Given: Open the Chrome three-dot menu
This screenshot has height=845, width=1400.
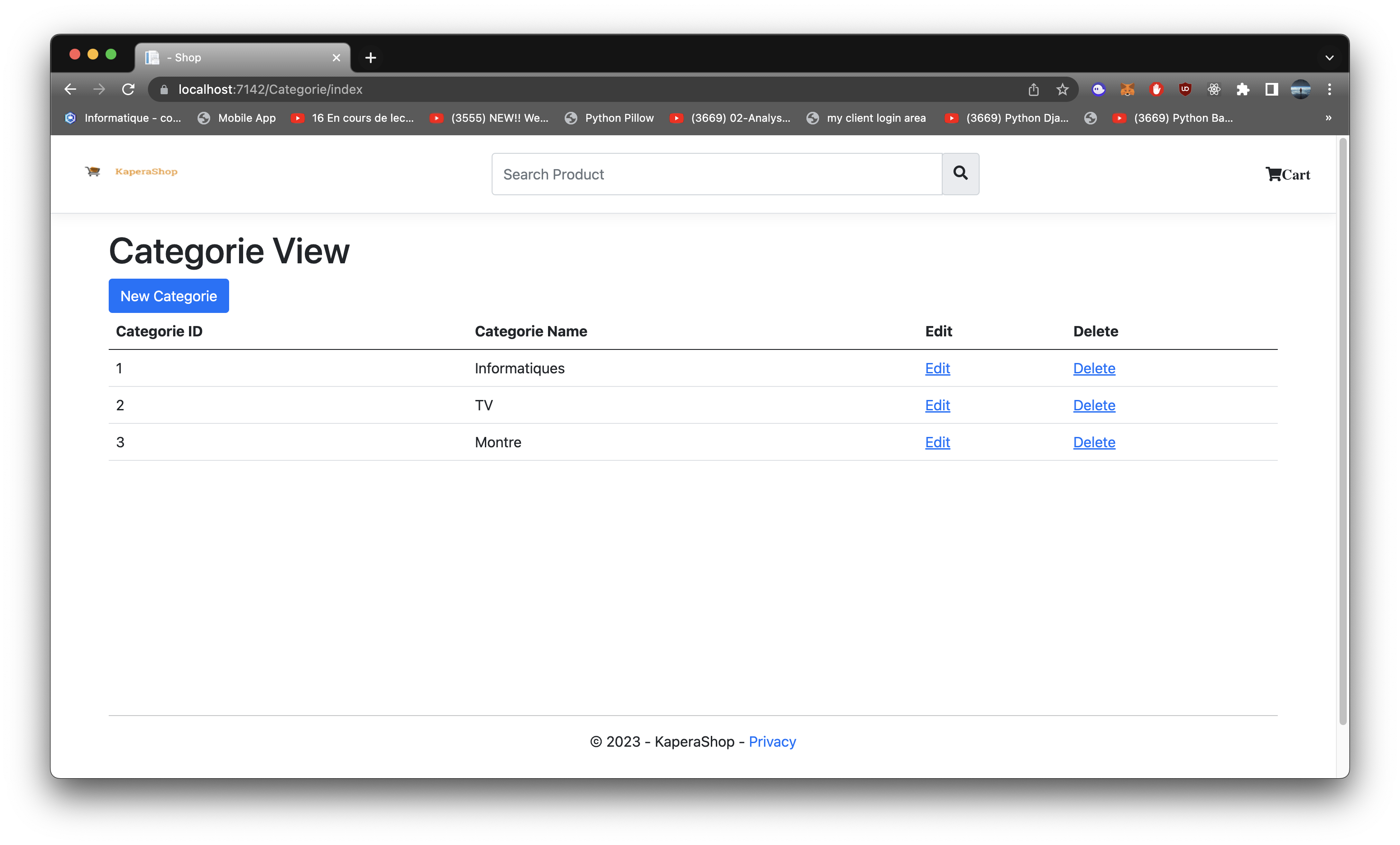Looking at the screenshot, I should (1330, 89).
